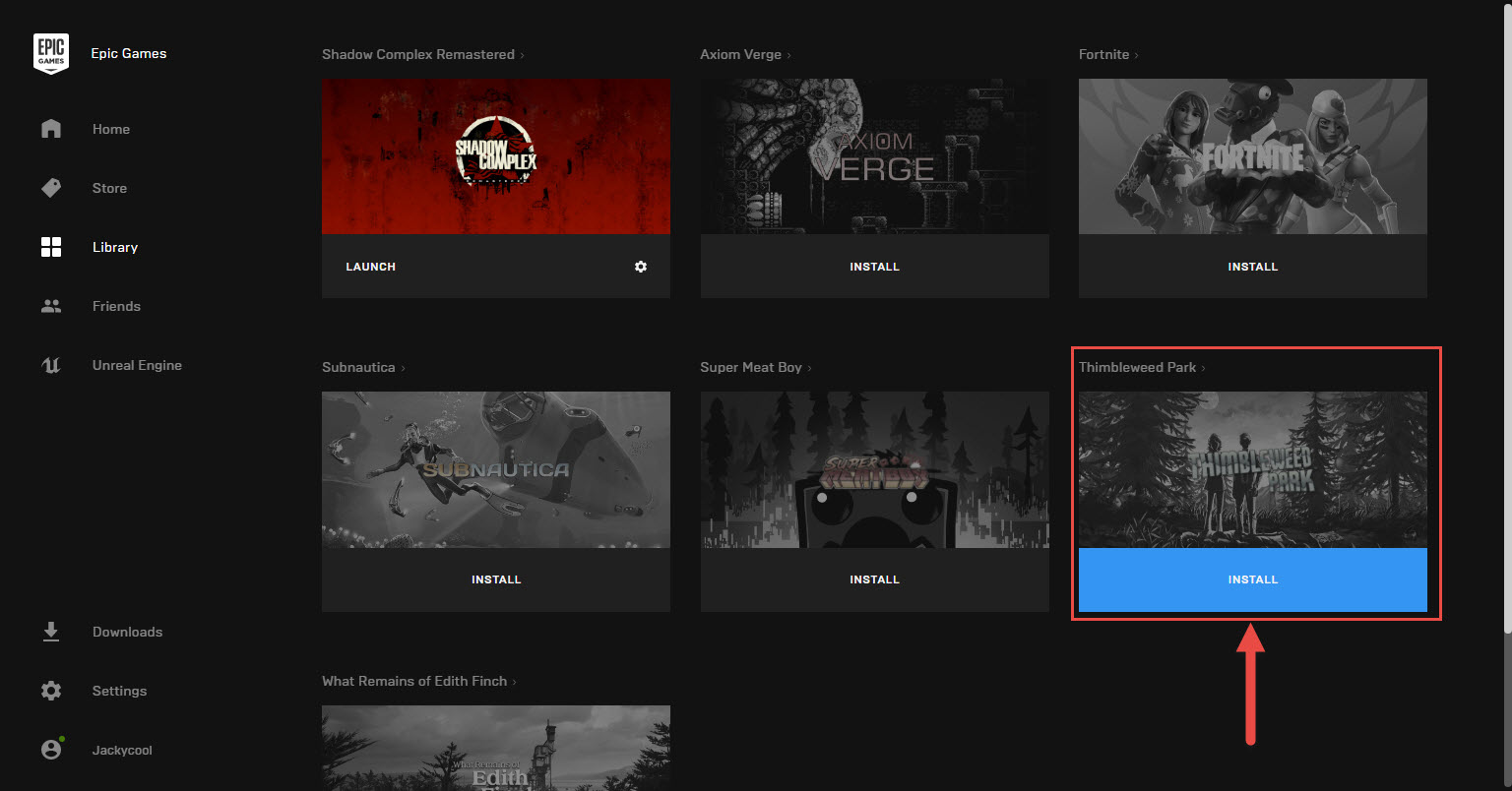Install Super Meat Boy
The height and width of the screenshot is (791, 1512).
[x=874, y=579]
